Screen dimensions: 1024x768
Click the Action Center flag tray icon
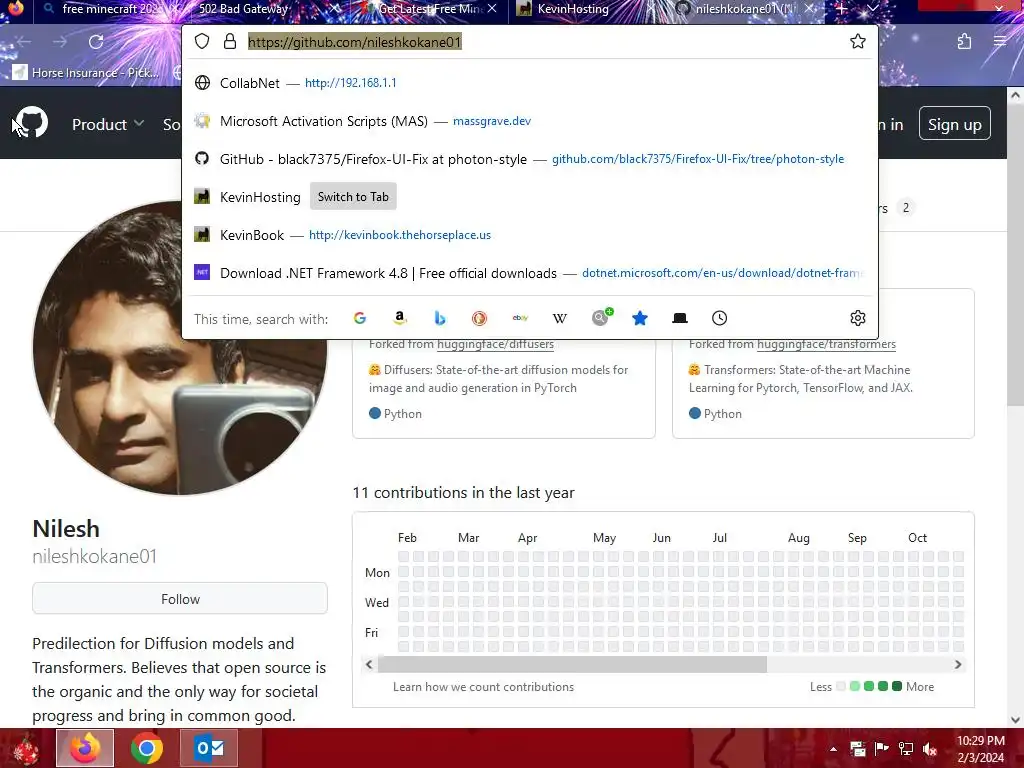point(882,749)
